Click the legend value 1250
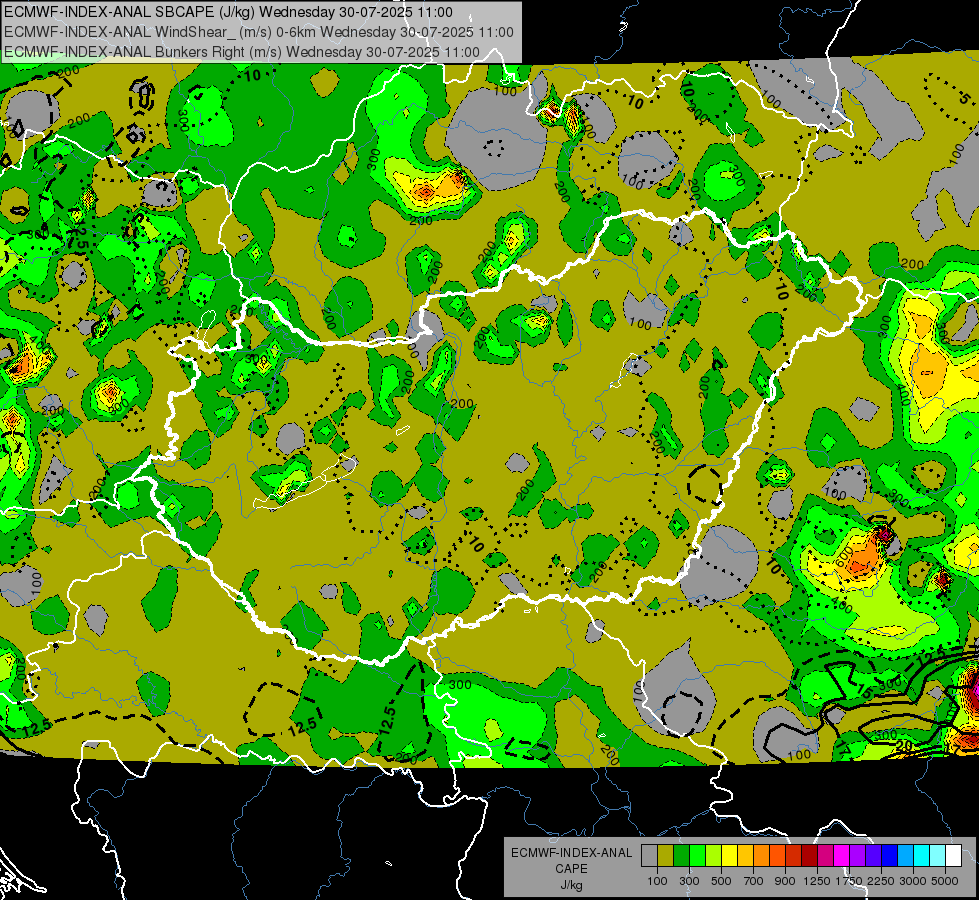This screenshot has height=900, width=979. tap(817, 881)
